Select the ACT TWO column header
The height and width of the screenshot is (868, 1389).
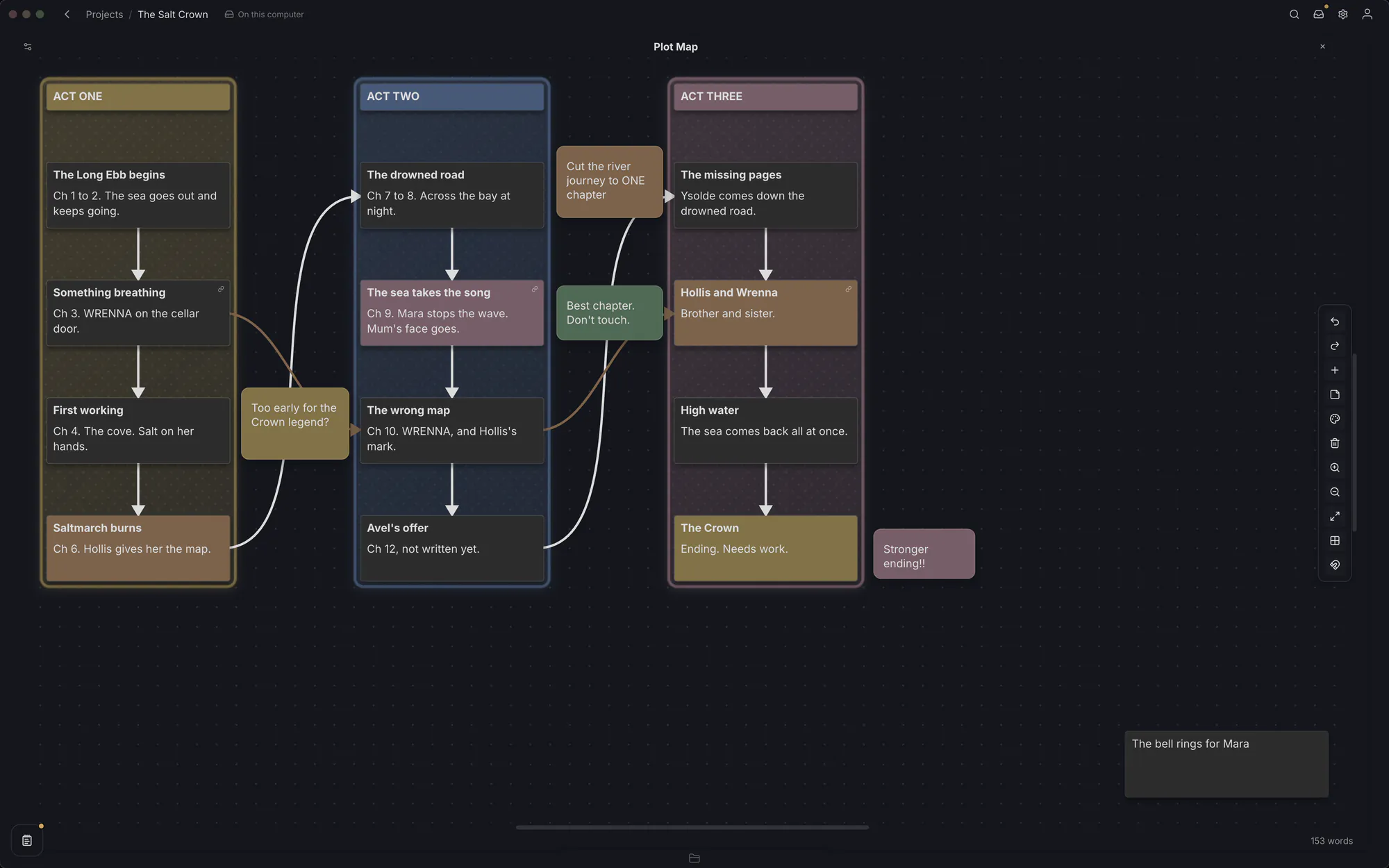tap(451, 97)
